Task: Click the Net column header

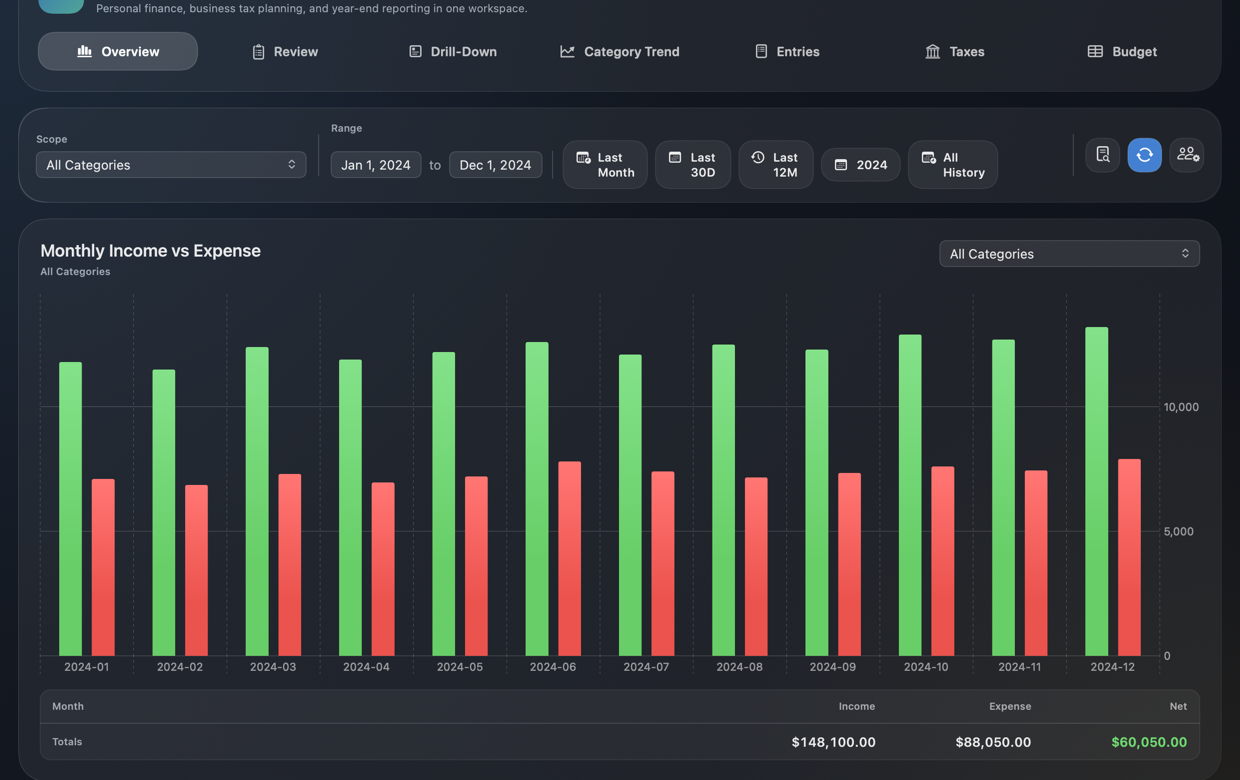Action: pyautogui.click(x=1178, y=706)
